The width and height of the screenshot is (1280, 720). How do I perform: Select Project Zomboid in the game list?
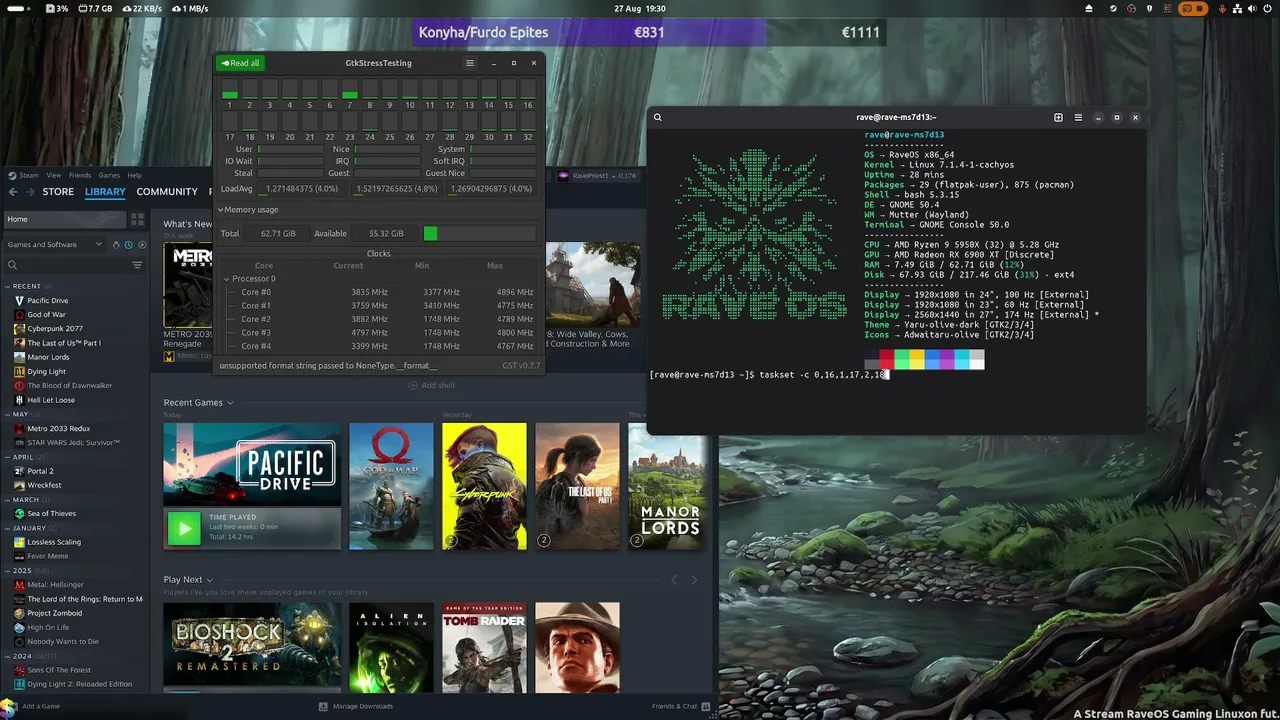point(54,613)
